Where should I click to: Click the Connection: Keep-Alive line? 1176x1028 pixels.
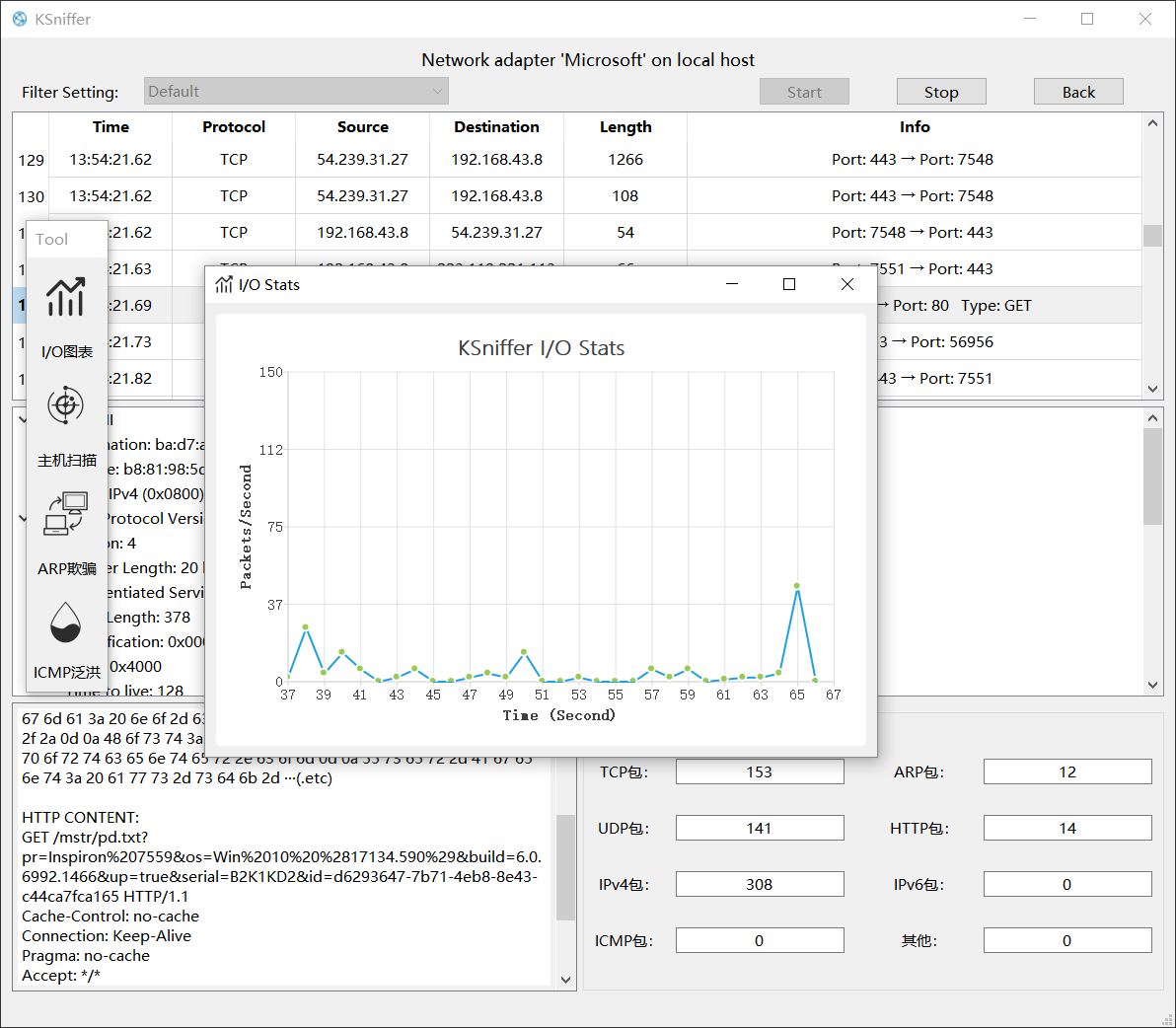click(x=107, y=936)
